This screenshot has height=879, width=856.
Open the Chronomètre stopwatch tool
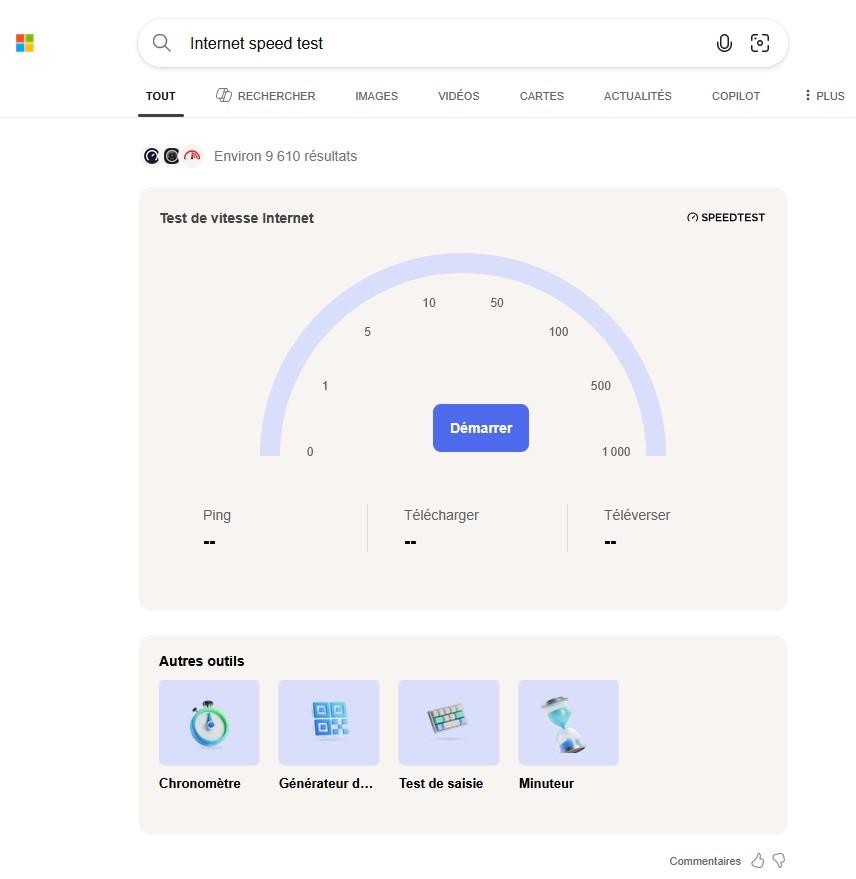pos(209,723)
